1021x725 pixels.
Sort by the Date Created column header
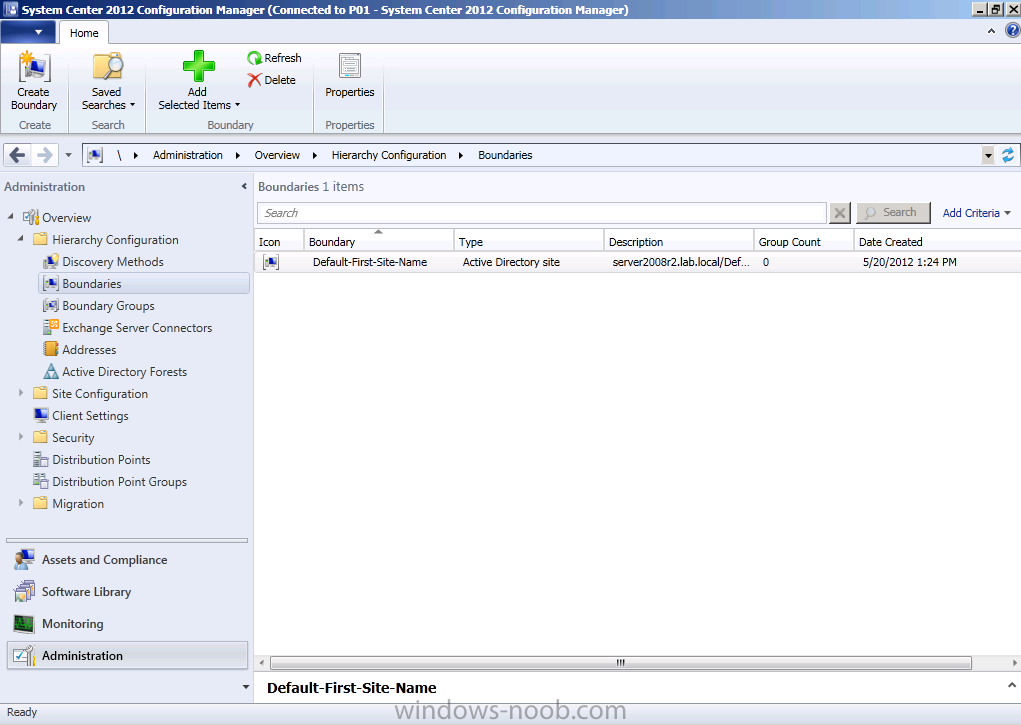[938, 241]
